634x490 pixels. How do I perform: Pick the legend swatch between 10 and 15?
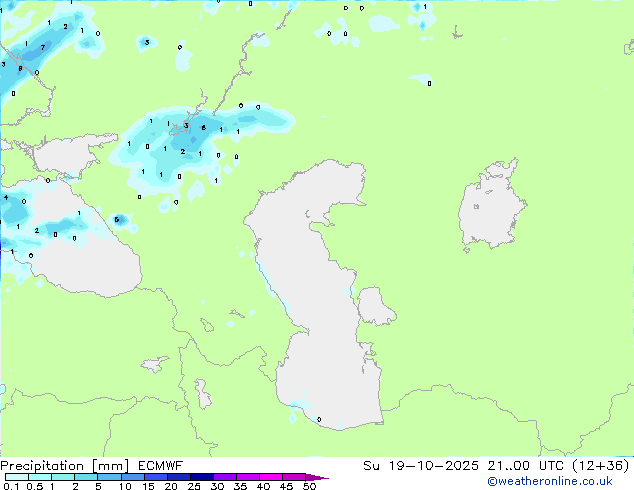(x=132, y=477)
